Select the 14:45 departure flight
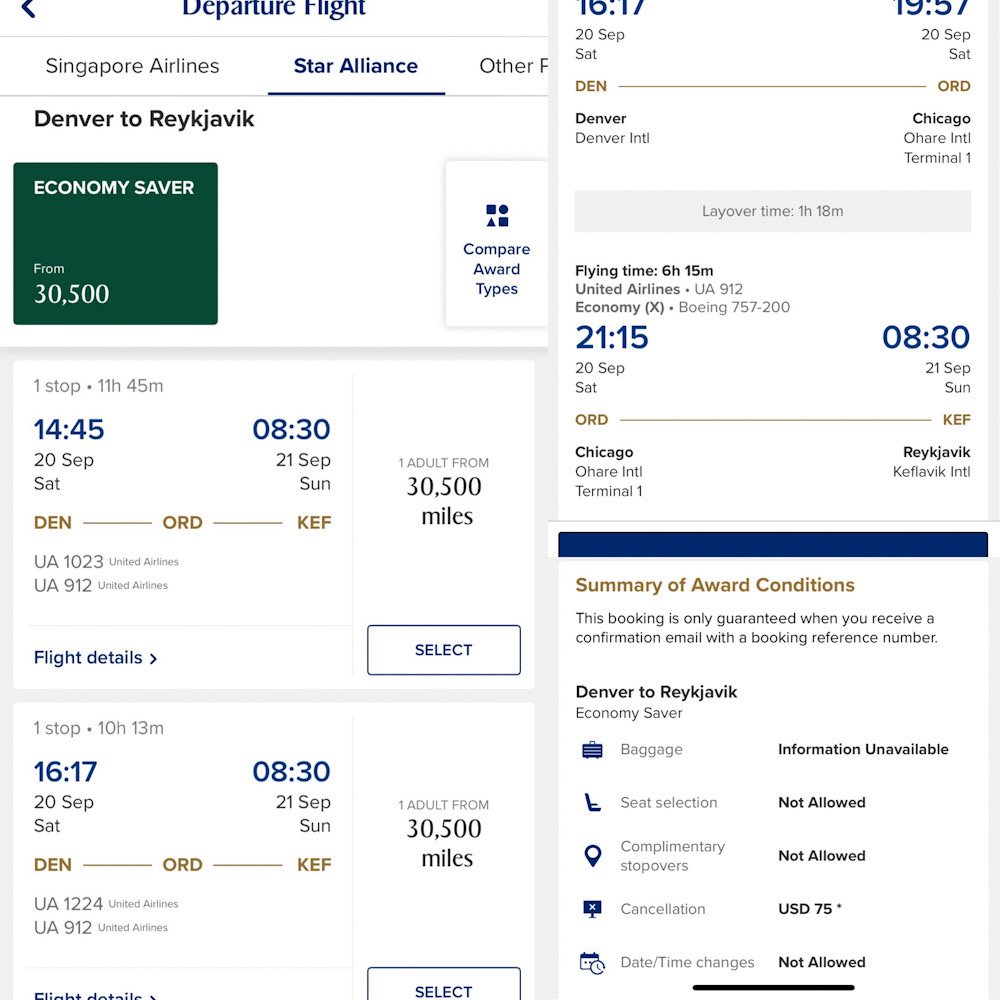Screen dimensions: 1000x1000 [x=443, y=650]
